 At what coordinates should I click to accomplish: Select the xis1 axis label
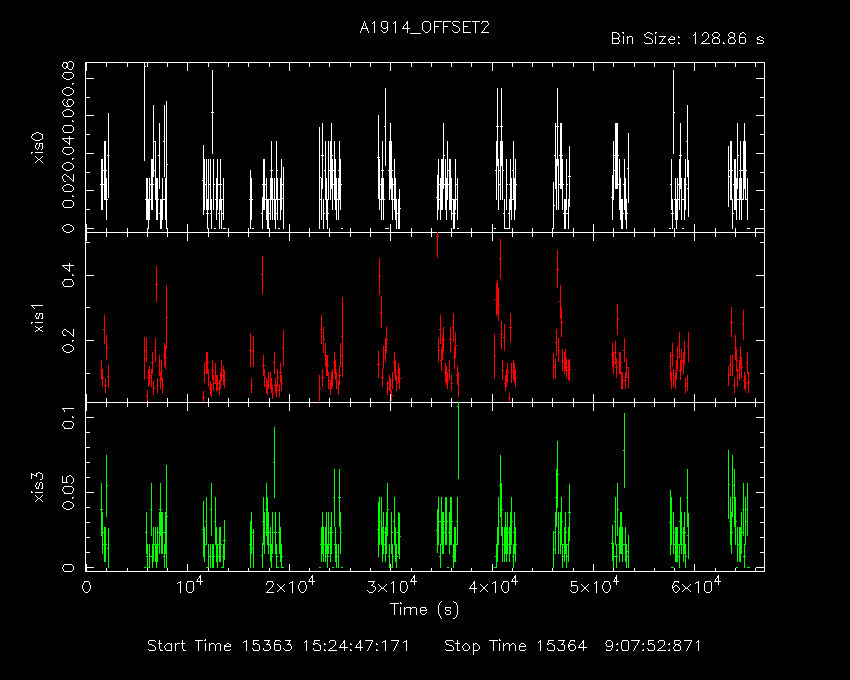pos(39,318)
